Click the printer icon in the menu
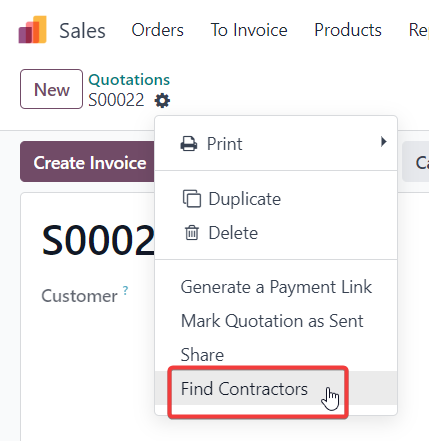This screenshot has width=429, height=441. point(189,144)
